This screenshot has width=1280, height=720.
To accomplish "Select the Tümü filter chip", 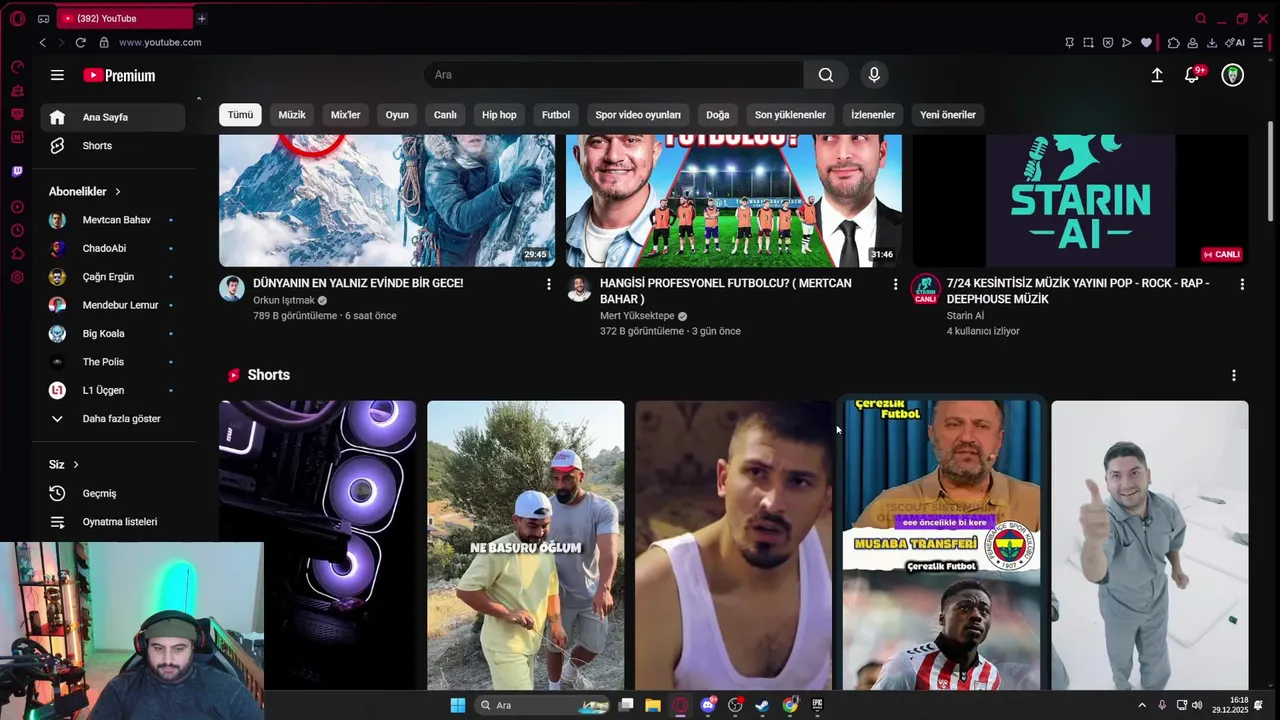I will point(240,115).
